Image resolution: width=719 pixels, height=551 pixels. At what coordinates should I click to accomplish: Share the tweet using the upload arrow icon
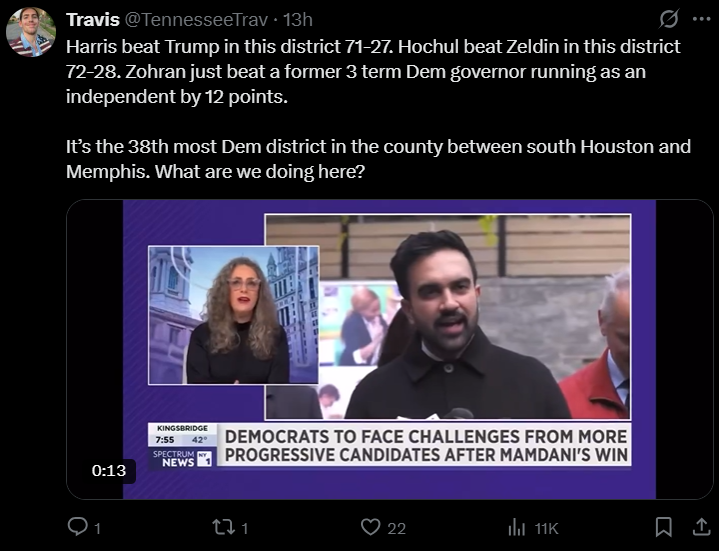click(701, 527)
